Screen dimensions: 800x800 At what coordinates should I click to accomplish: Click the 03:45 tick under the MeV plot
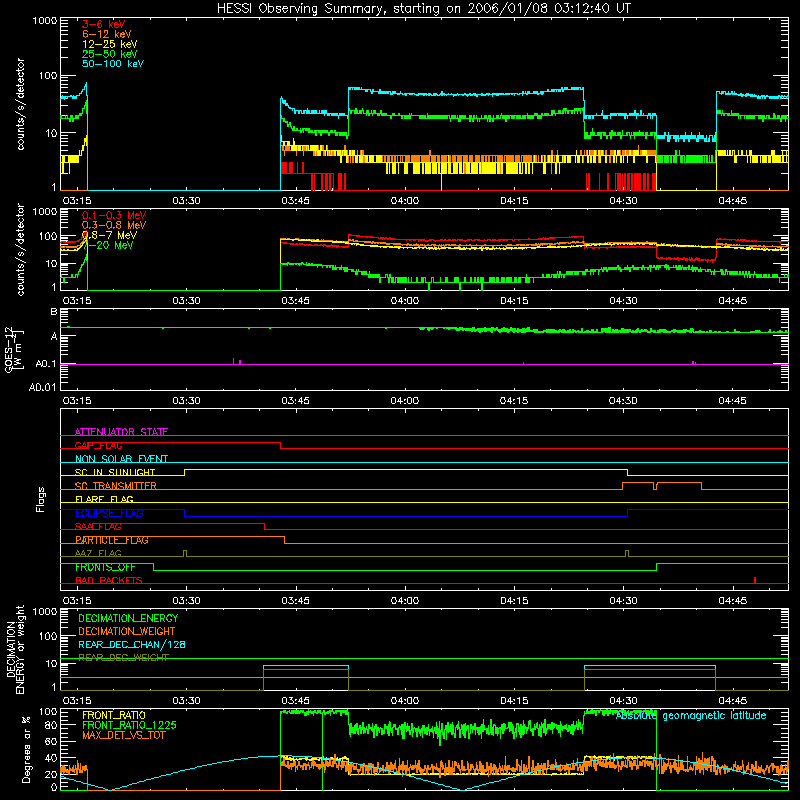(295, 301)
